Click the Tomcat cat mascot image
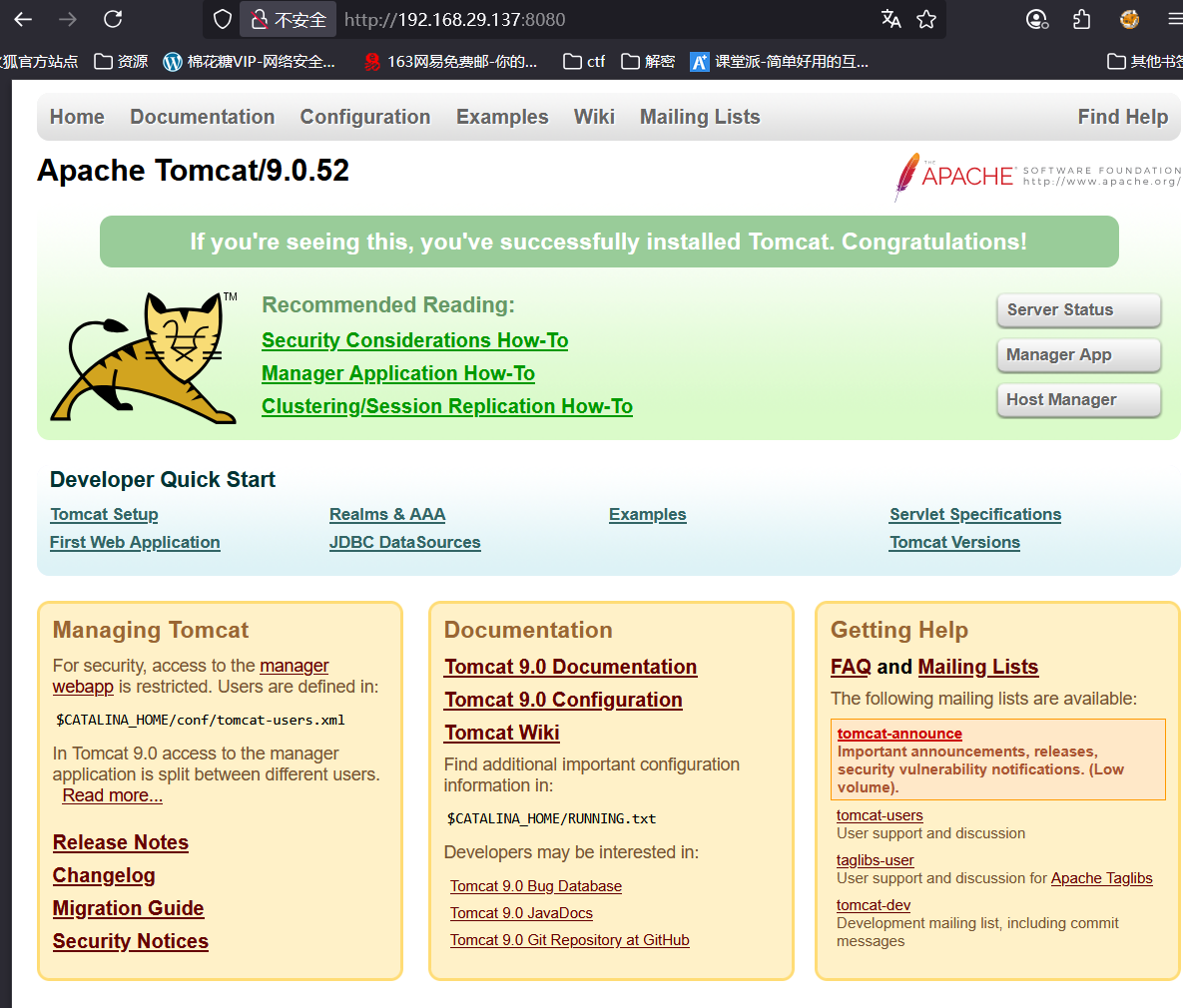1183x1008 pixels. (x=144, y=357)
